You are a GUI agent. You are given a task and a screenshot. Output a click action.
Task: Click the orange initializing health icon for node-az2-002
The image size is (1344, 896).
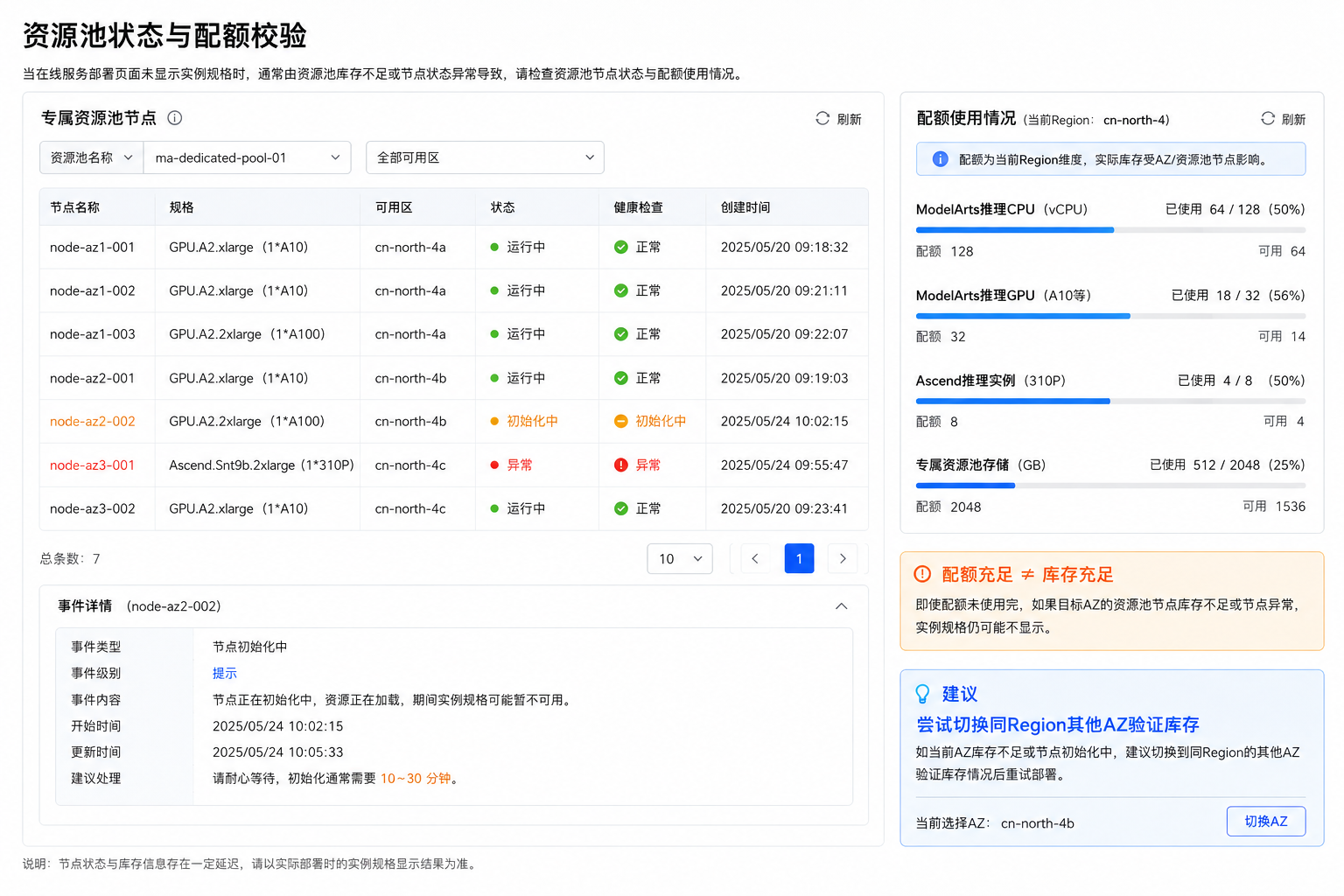621,421
